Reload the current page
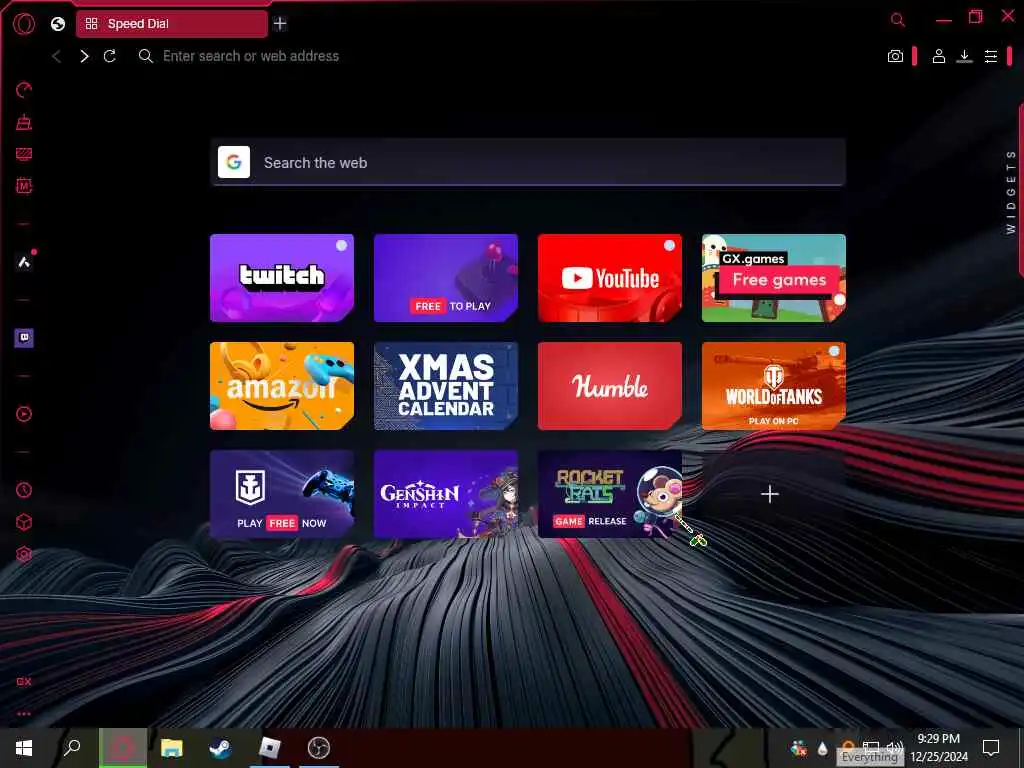Screen dimensions: 1024x768 (x=110, y=56)
